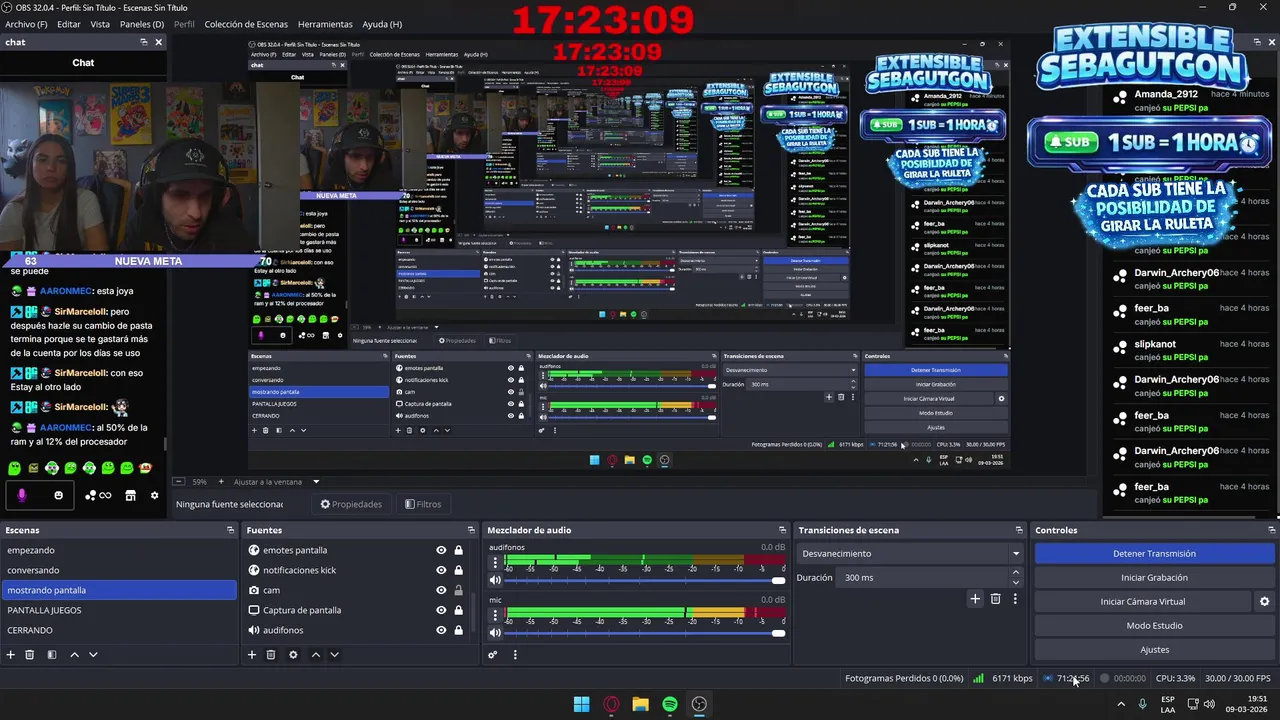Show hidden system tray icons chevron
The height and width of the screenshot is (720, 1280).
(1120, 704)
